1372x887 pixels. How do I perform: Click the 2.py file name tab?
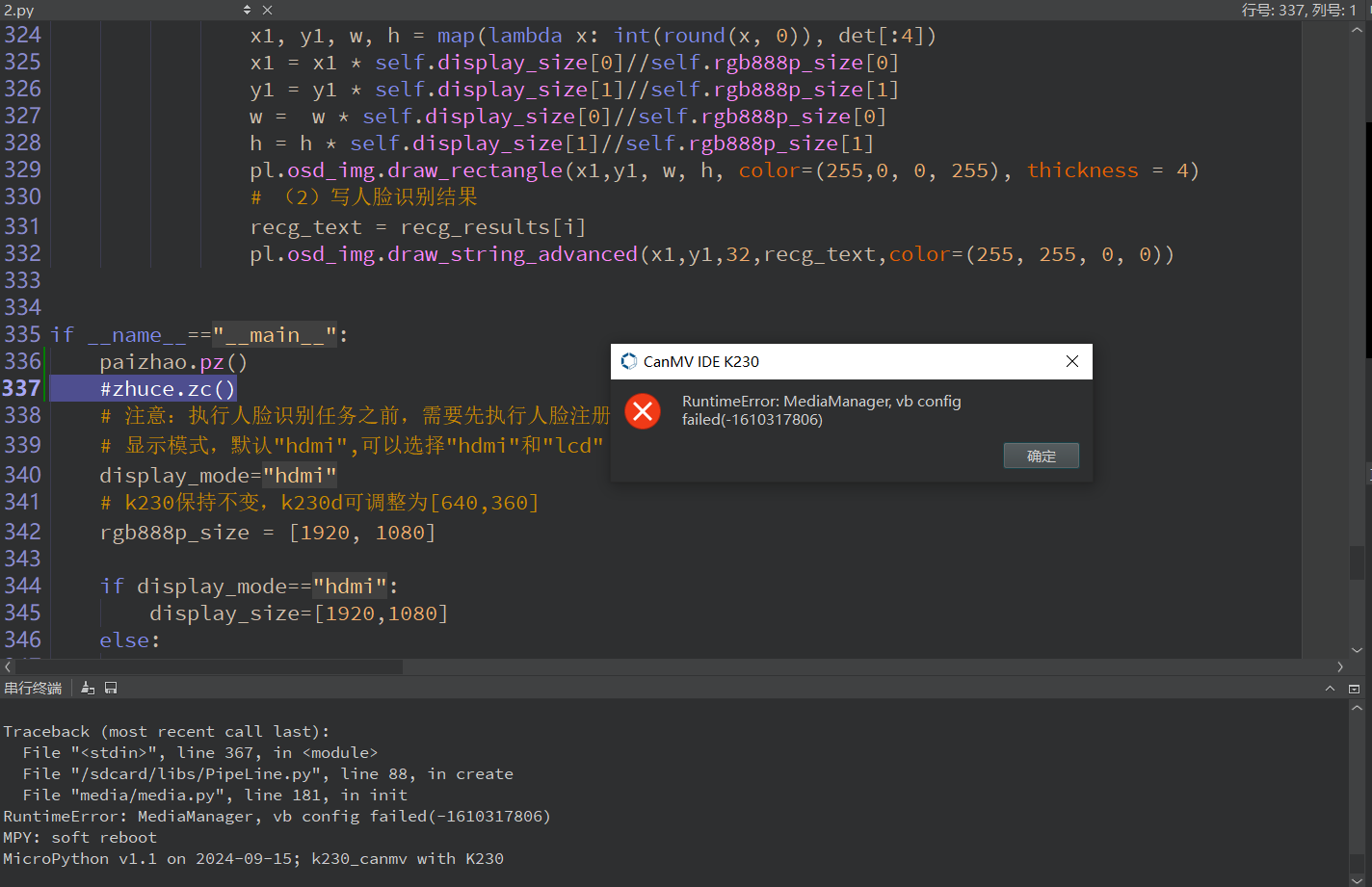19,10
